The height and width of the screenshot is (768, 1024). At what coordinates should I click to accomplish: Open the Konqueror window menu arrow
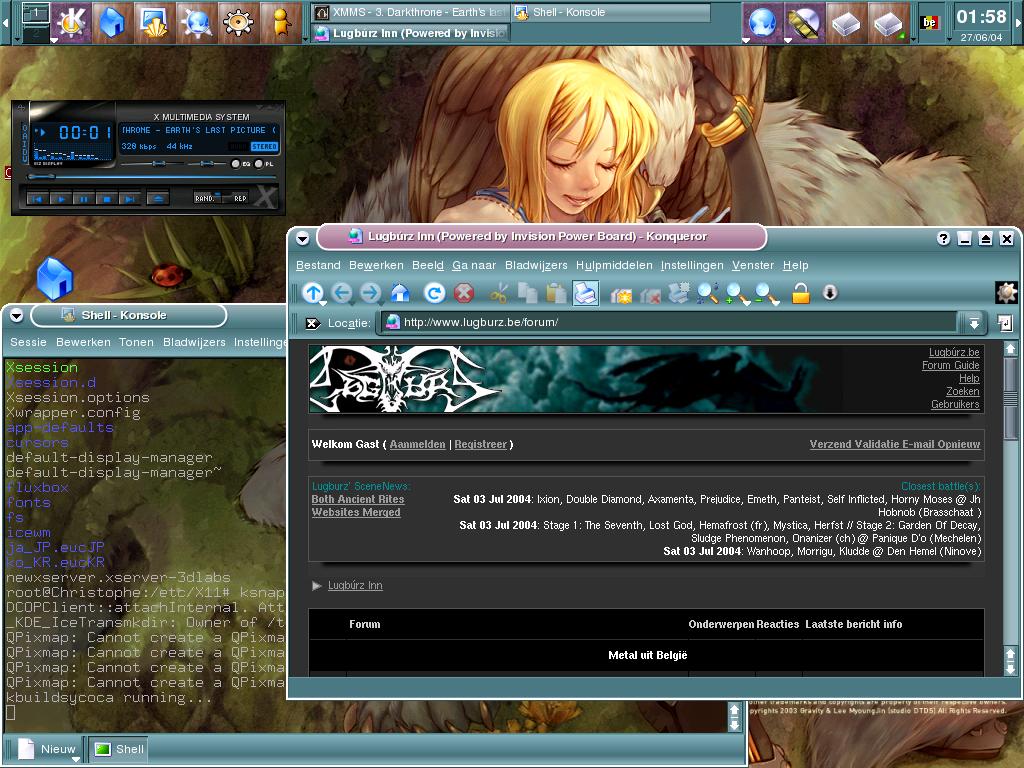302,238
